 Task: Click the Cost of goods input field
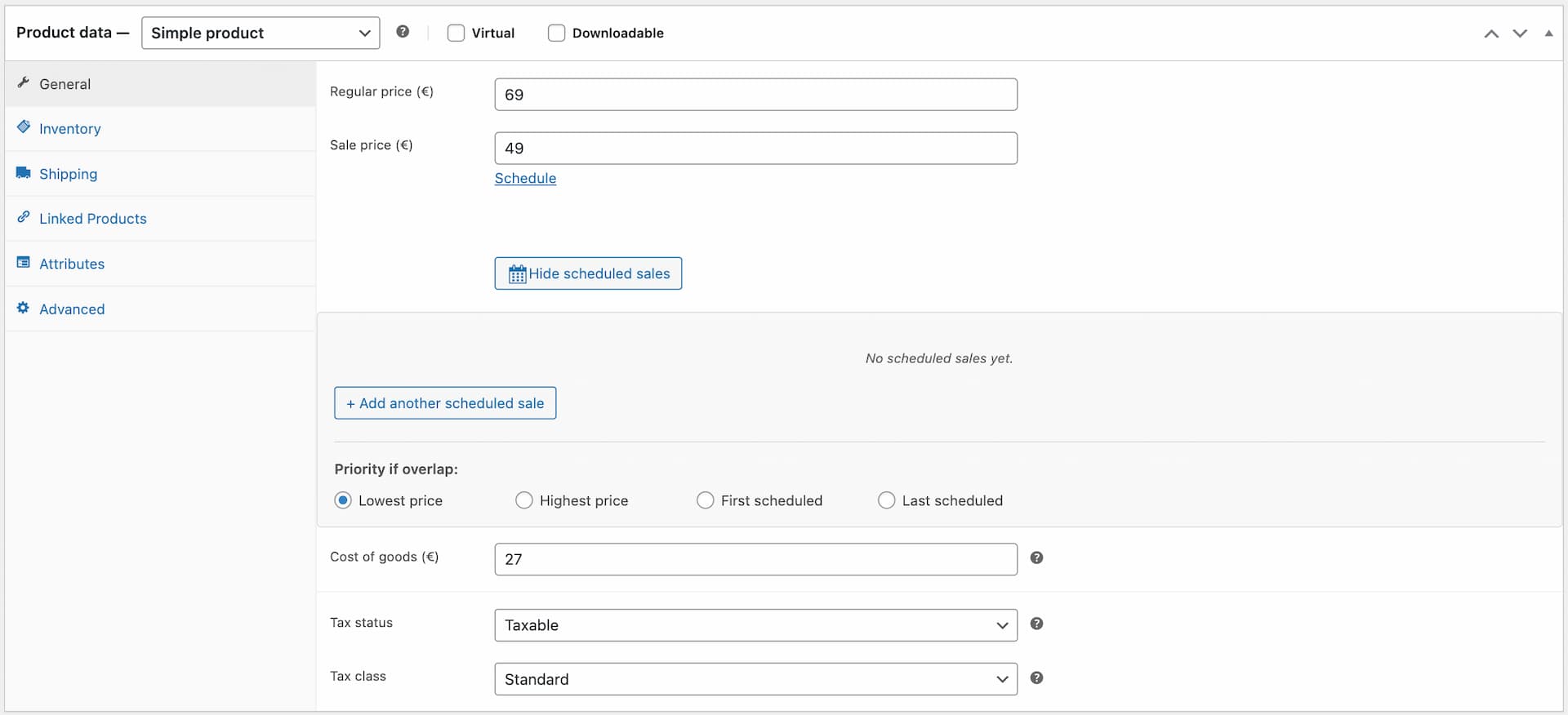[756, 559]
